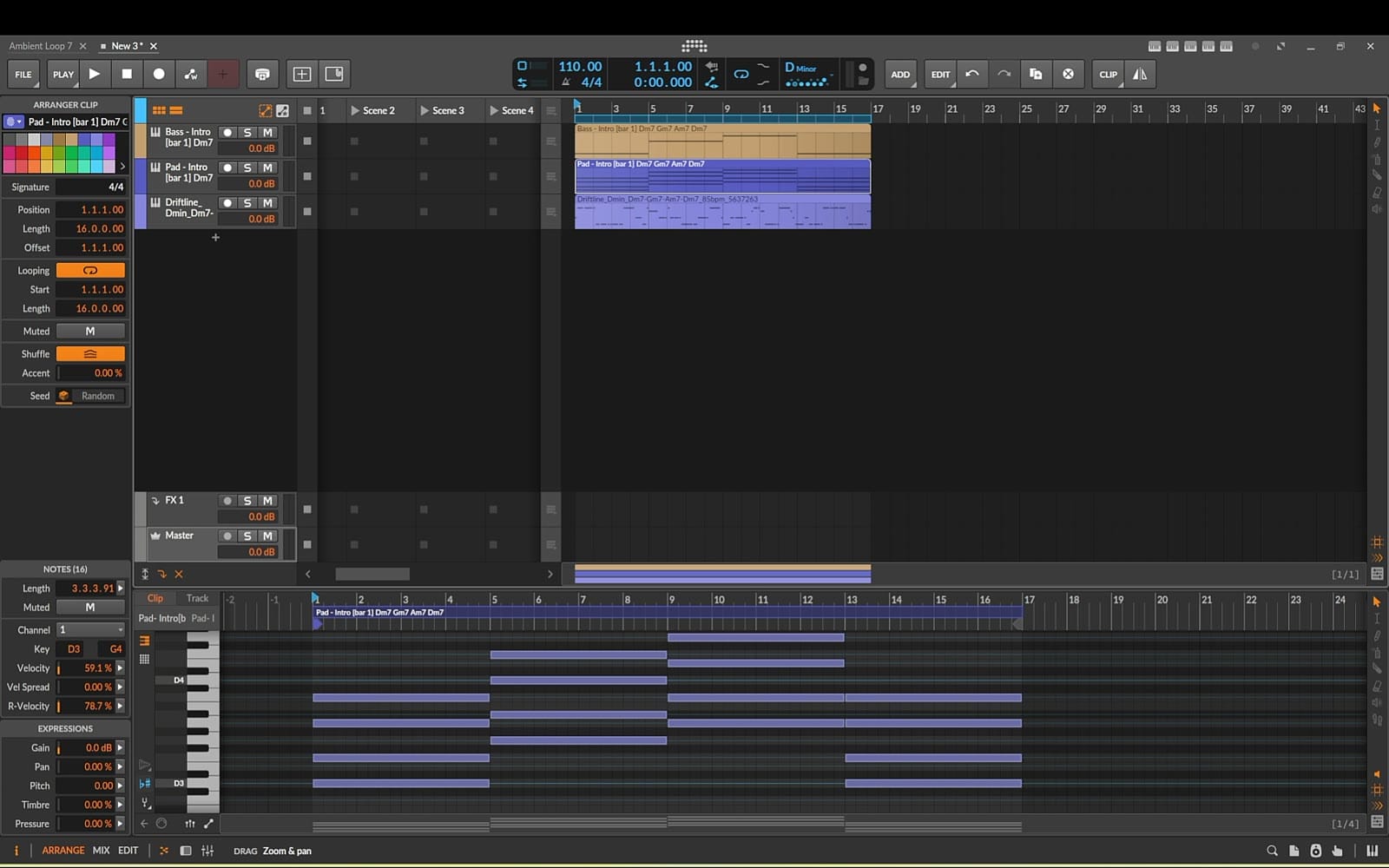The width and height of the screenshot is (1389, 868).
Task: Solo the Master track
Action: 247,536
